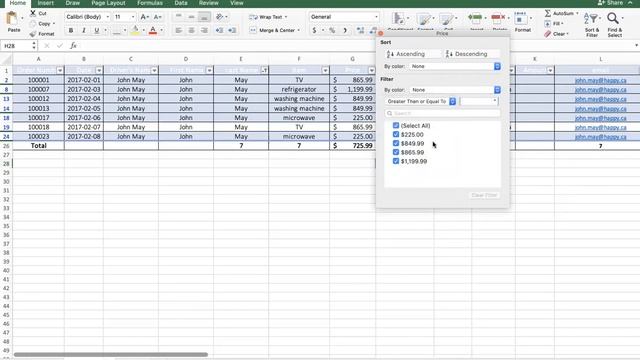The height and width of the screenshot is (360, 640).
Task: Toggle the (Select All) checkbox
Action: click(x=396, y=125)
